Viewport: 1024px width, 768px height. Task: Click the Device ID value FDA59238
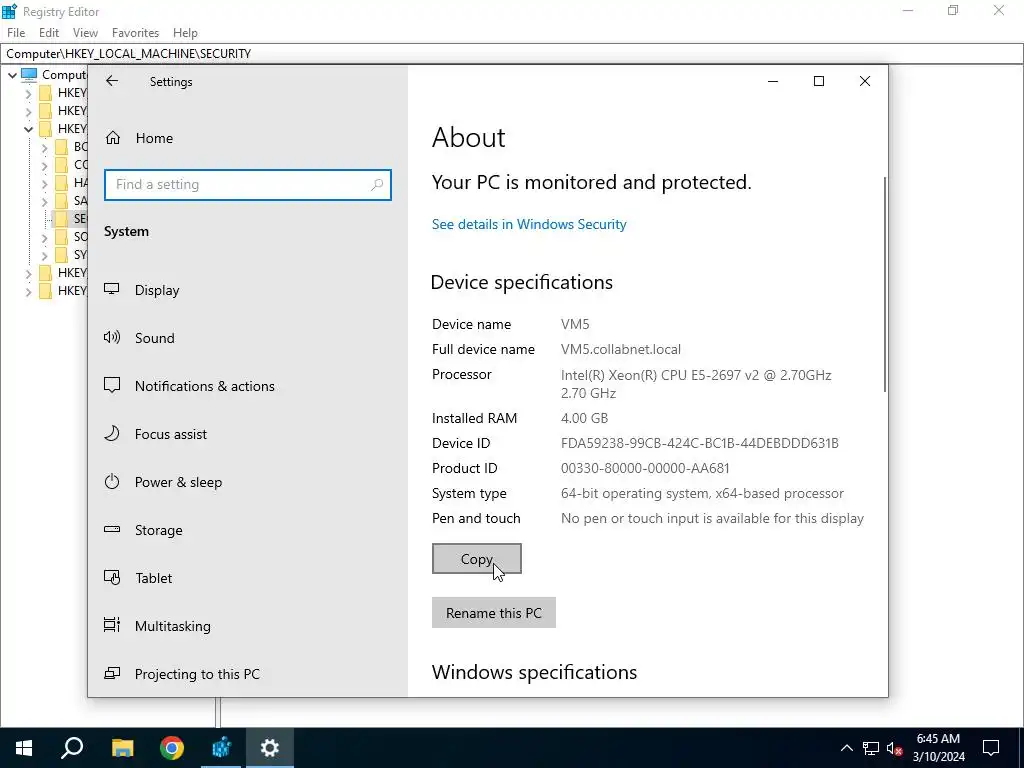pos(699,443)
